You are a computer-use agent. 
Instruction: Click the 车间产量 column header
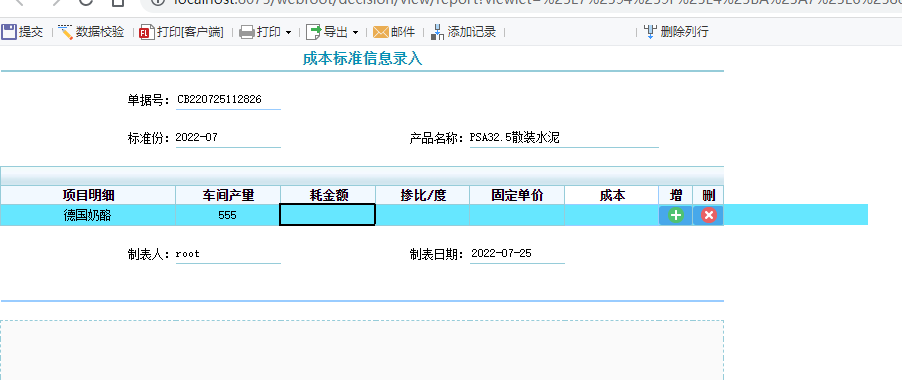coord(228,195)
